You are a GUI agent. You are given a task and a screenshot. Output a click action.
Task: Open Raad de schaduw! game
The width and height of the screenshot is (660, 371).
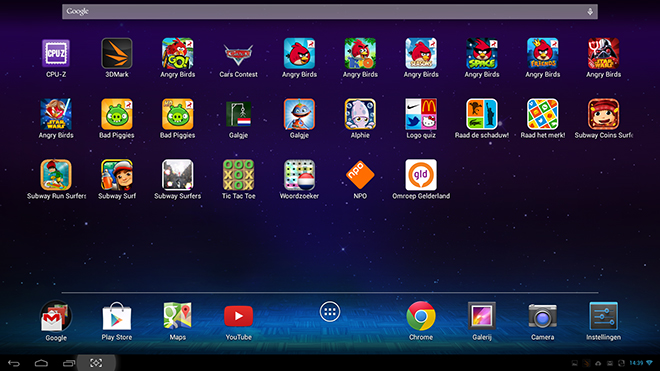(482, 114)
